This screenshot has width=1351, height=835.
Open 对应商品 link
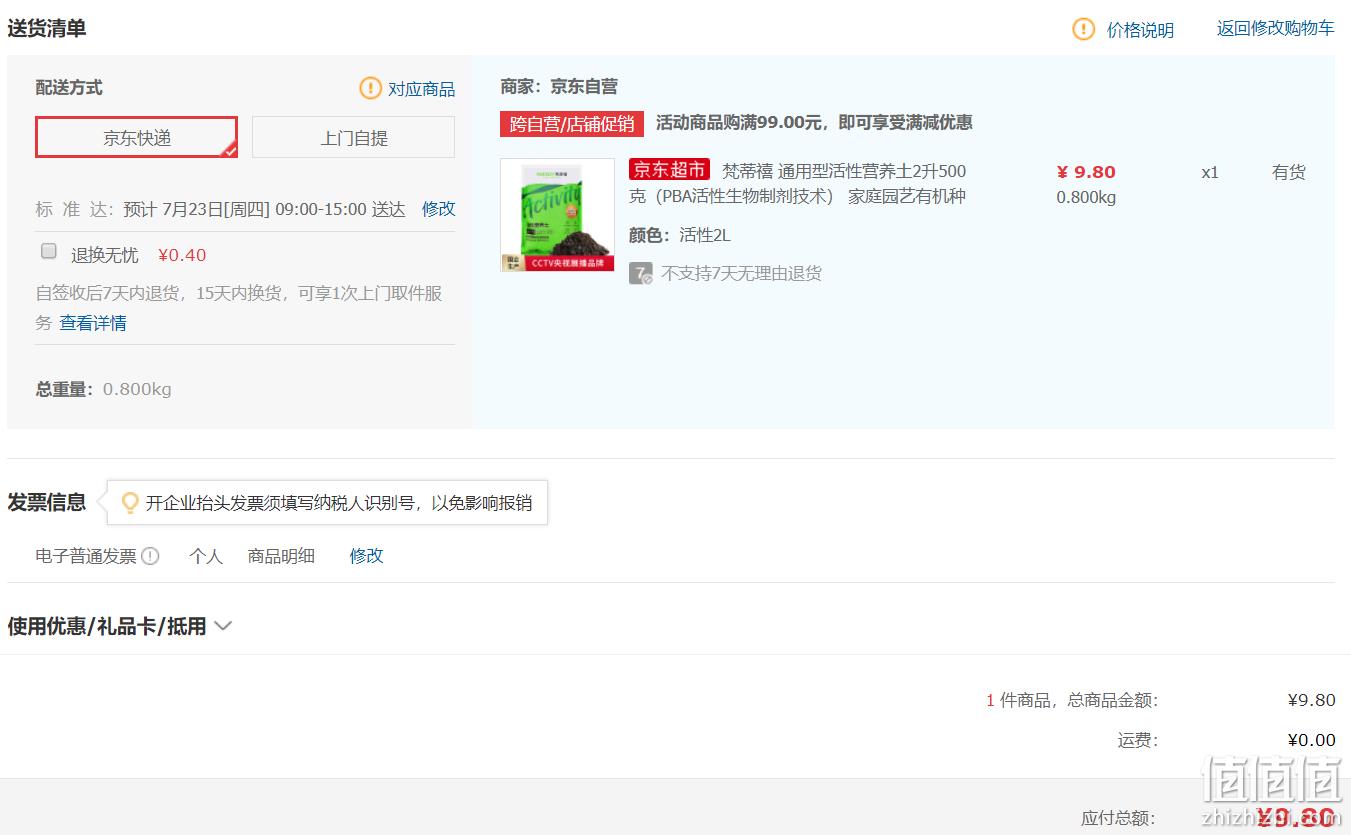pyautogui.click(x=421, y=89)
